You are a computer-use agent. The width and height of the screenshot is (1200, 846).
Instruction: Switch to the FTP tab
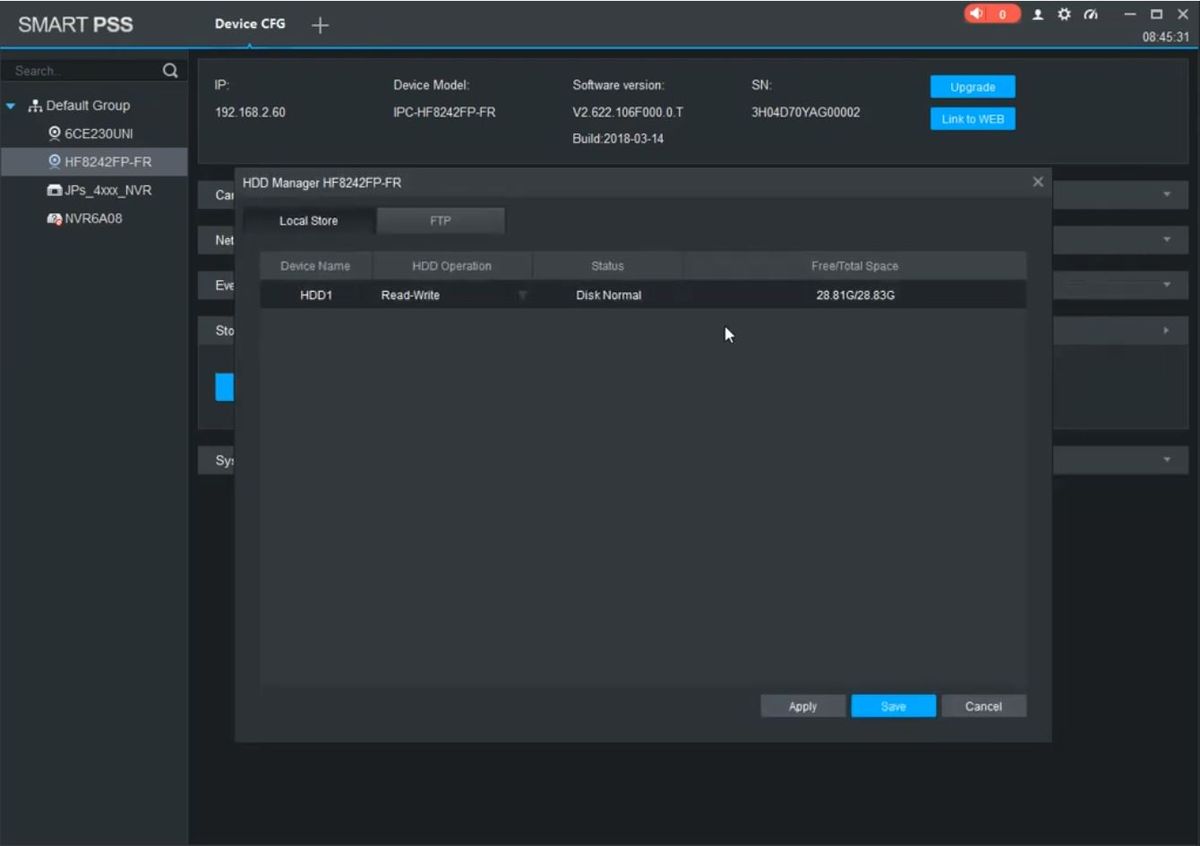(440, 221)
